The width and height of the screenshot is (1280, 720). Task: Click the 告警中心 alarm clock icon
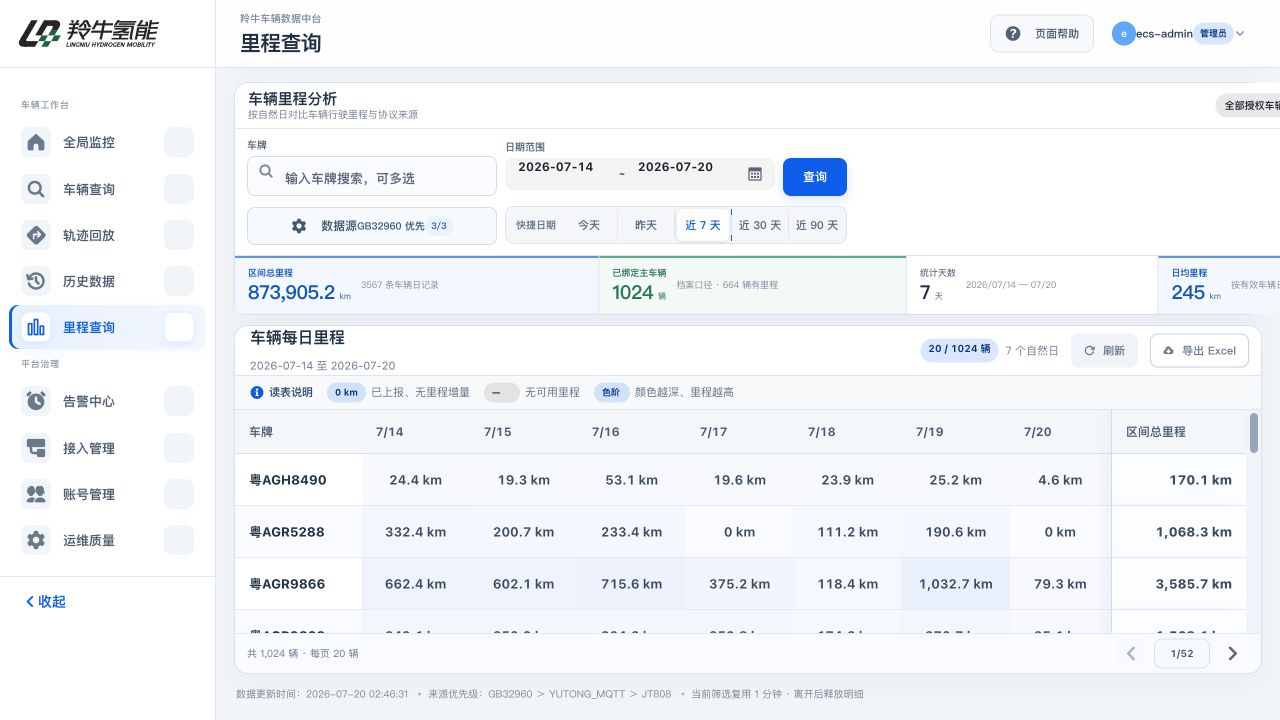(x=36, y=401)
